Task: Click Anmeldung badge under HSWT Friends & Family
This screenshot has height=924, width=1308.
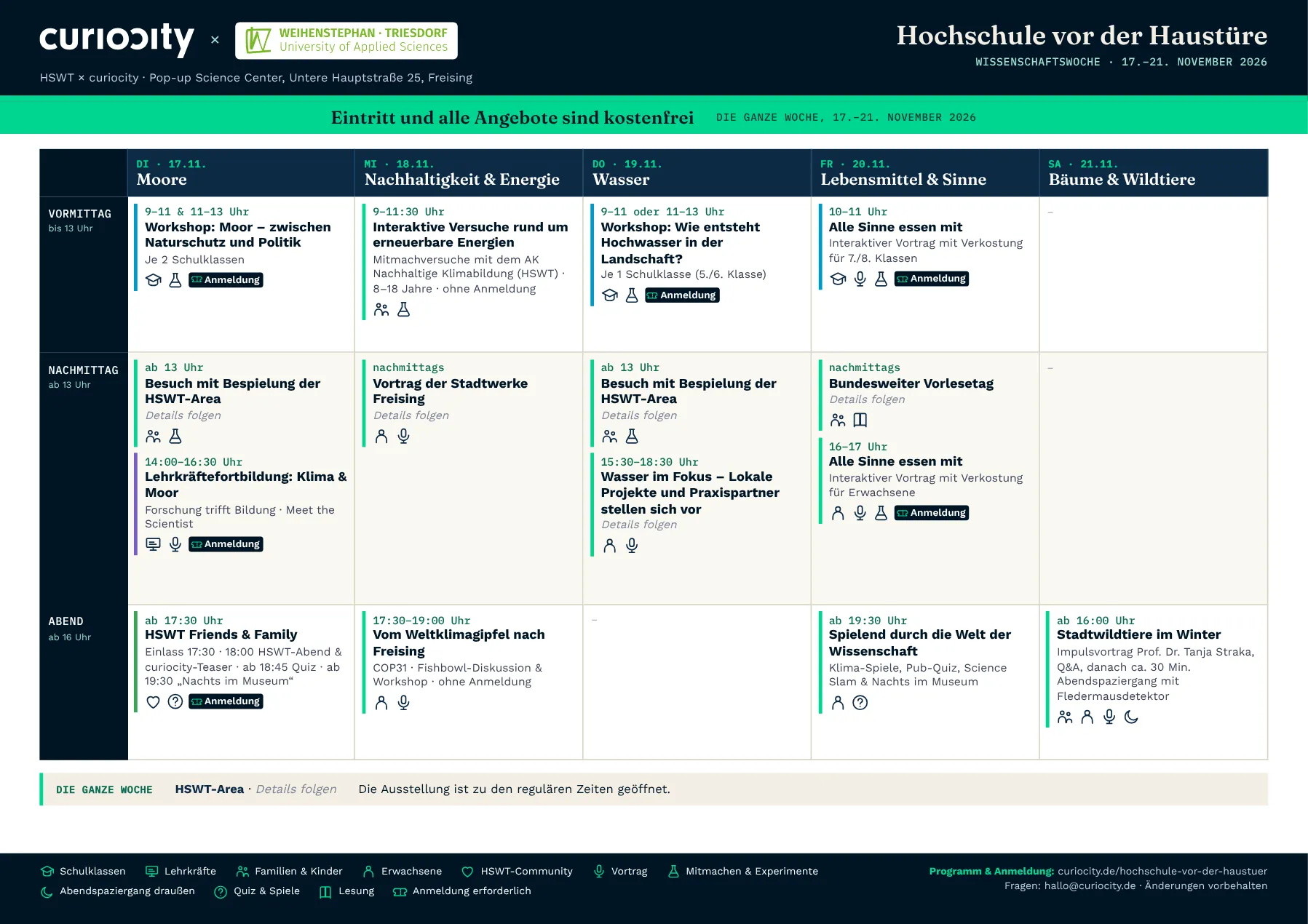Action: pyautogui.click(x=226, y=701)
